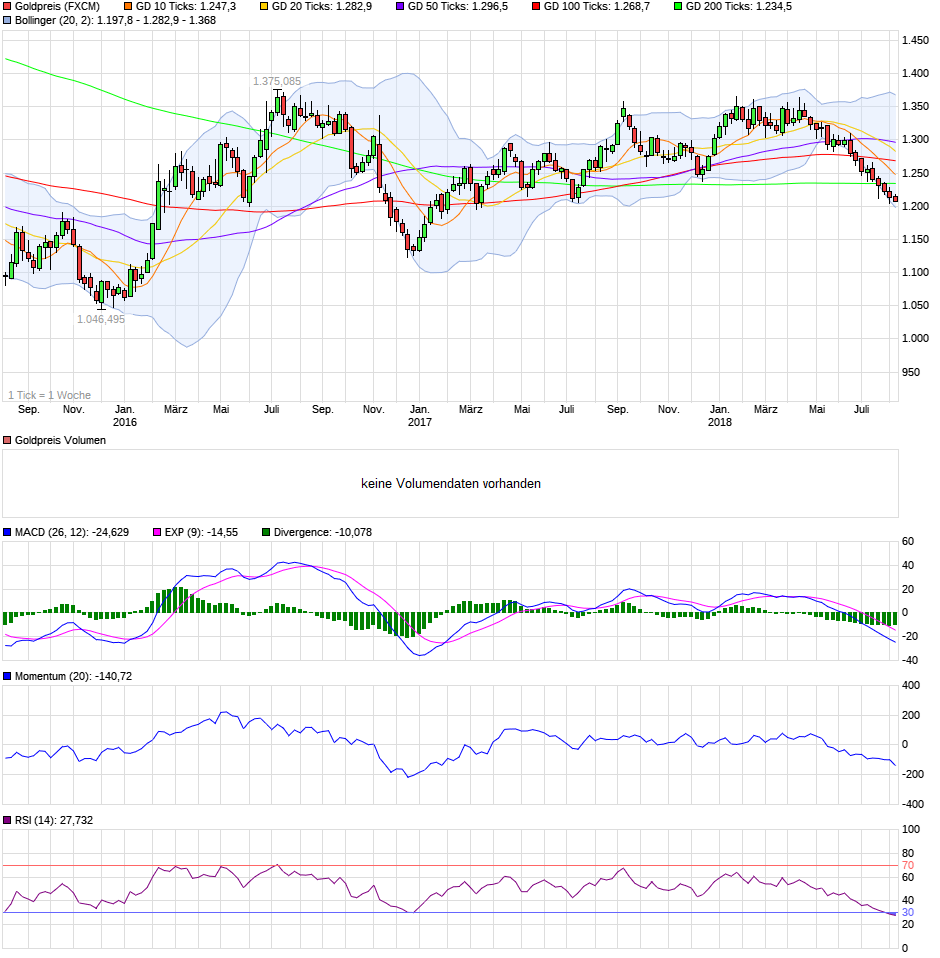Click the magenta EXP (9) legend swatch

[x=156, y=533]
